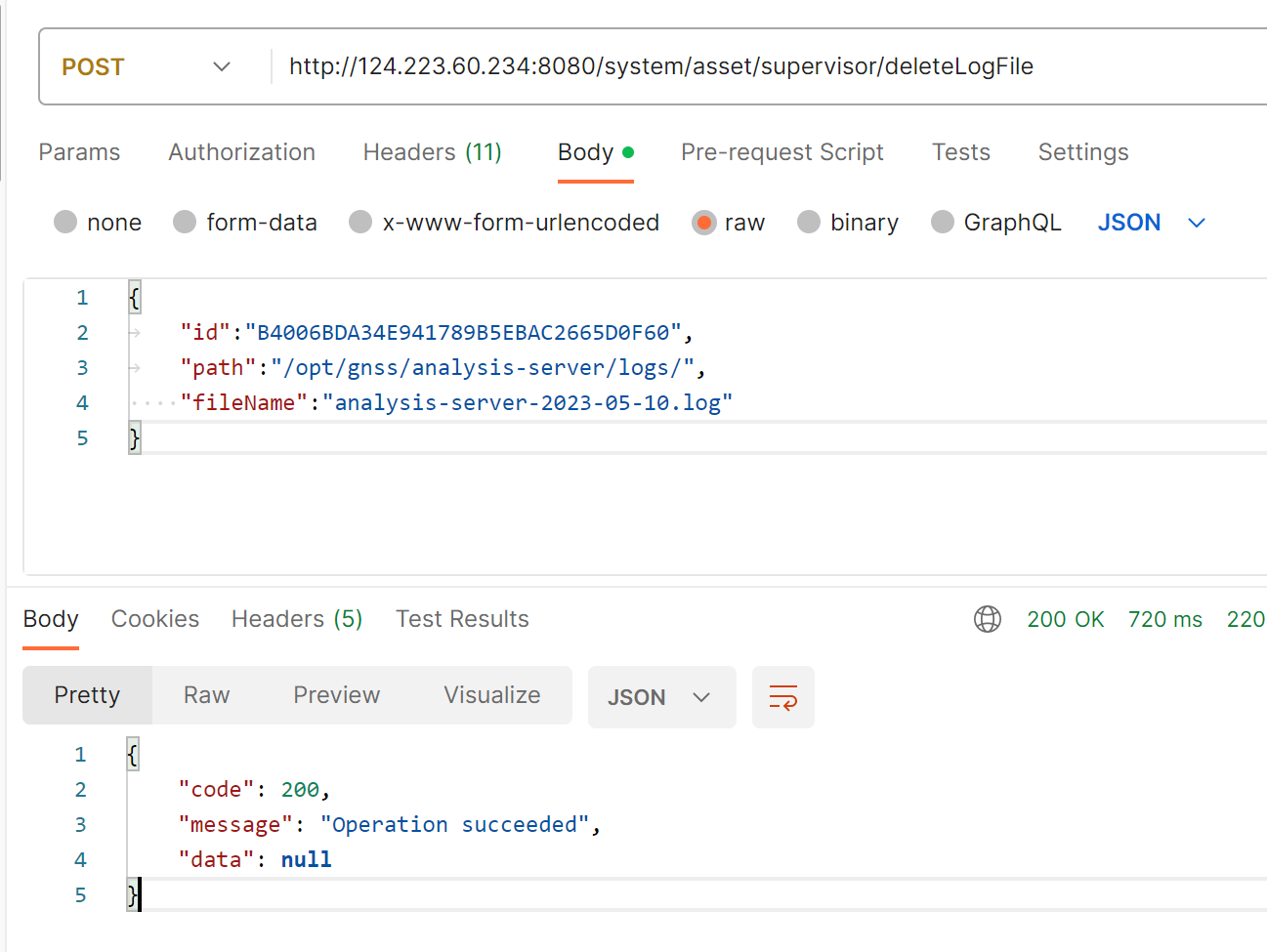1267x952 pixels.
Task: Open the response JSON format dropdown
Action: pyautogui.click(x=660, y=697)
